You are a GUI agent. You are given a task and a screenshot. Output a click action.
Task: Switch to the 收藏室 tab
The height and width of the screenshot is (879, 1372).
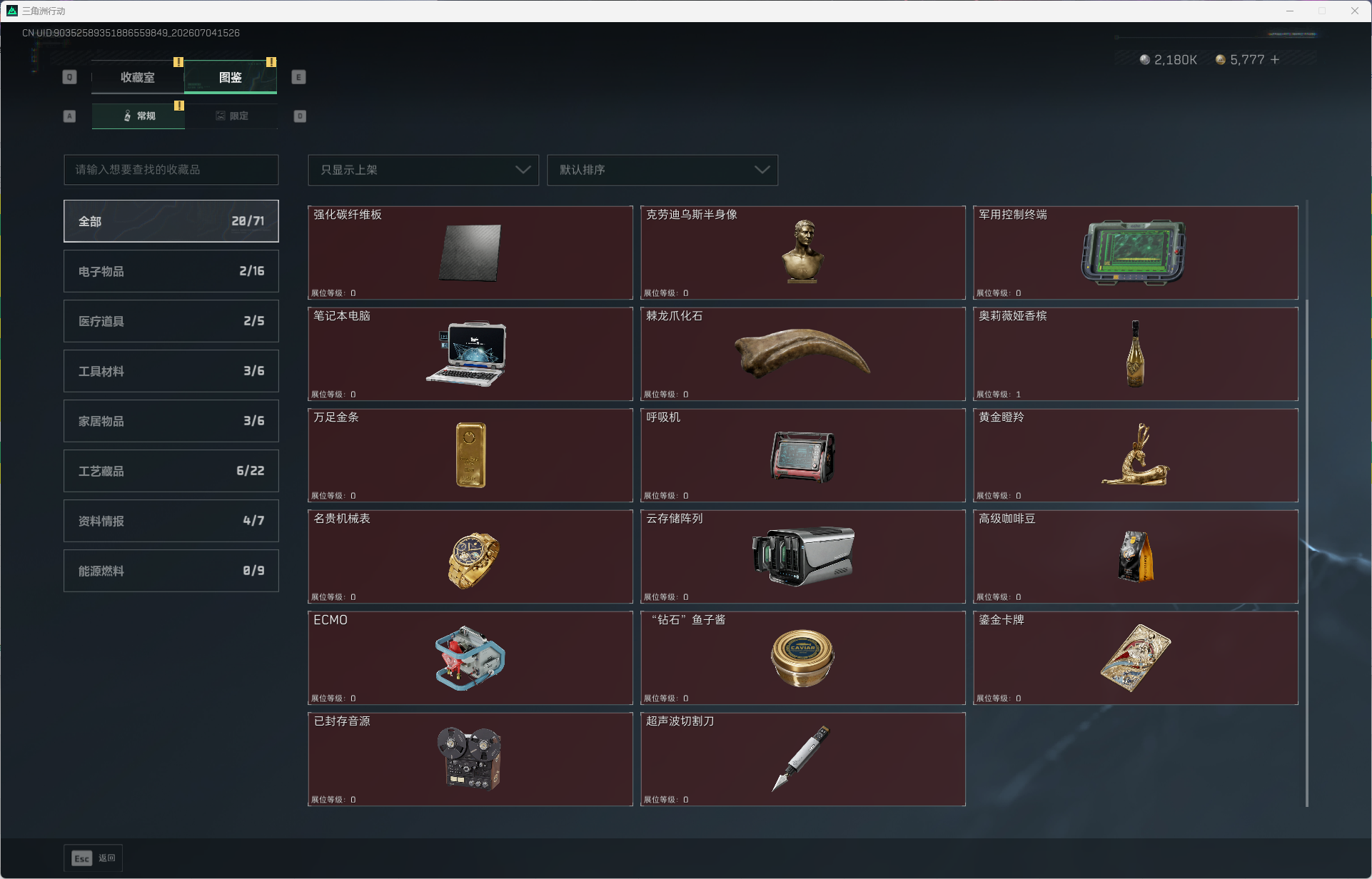click(x=138, y=77)
